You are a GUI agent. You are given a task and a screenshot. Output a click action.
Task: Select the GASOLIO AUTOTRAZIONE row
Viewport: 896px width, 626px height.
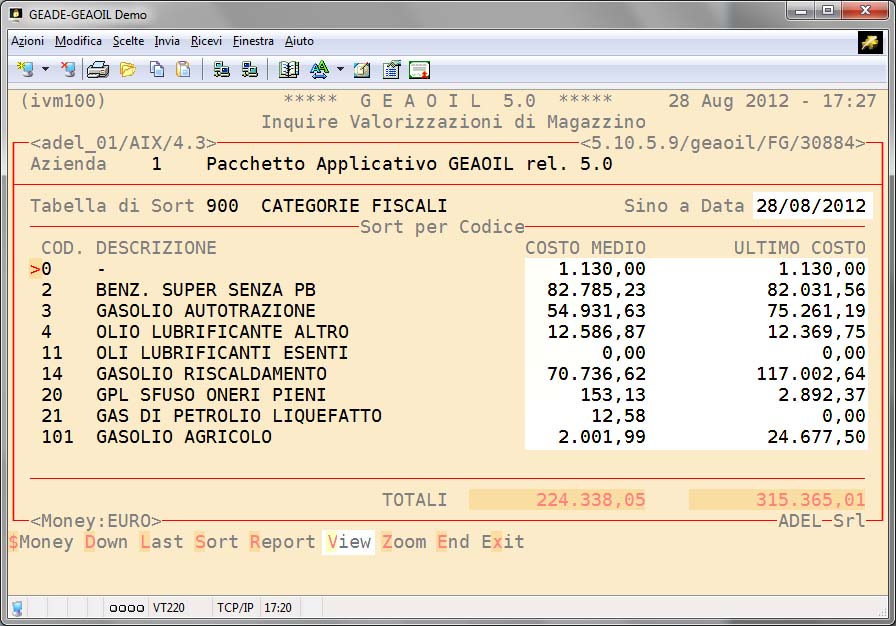[205, 311]
